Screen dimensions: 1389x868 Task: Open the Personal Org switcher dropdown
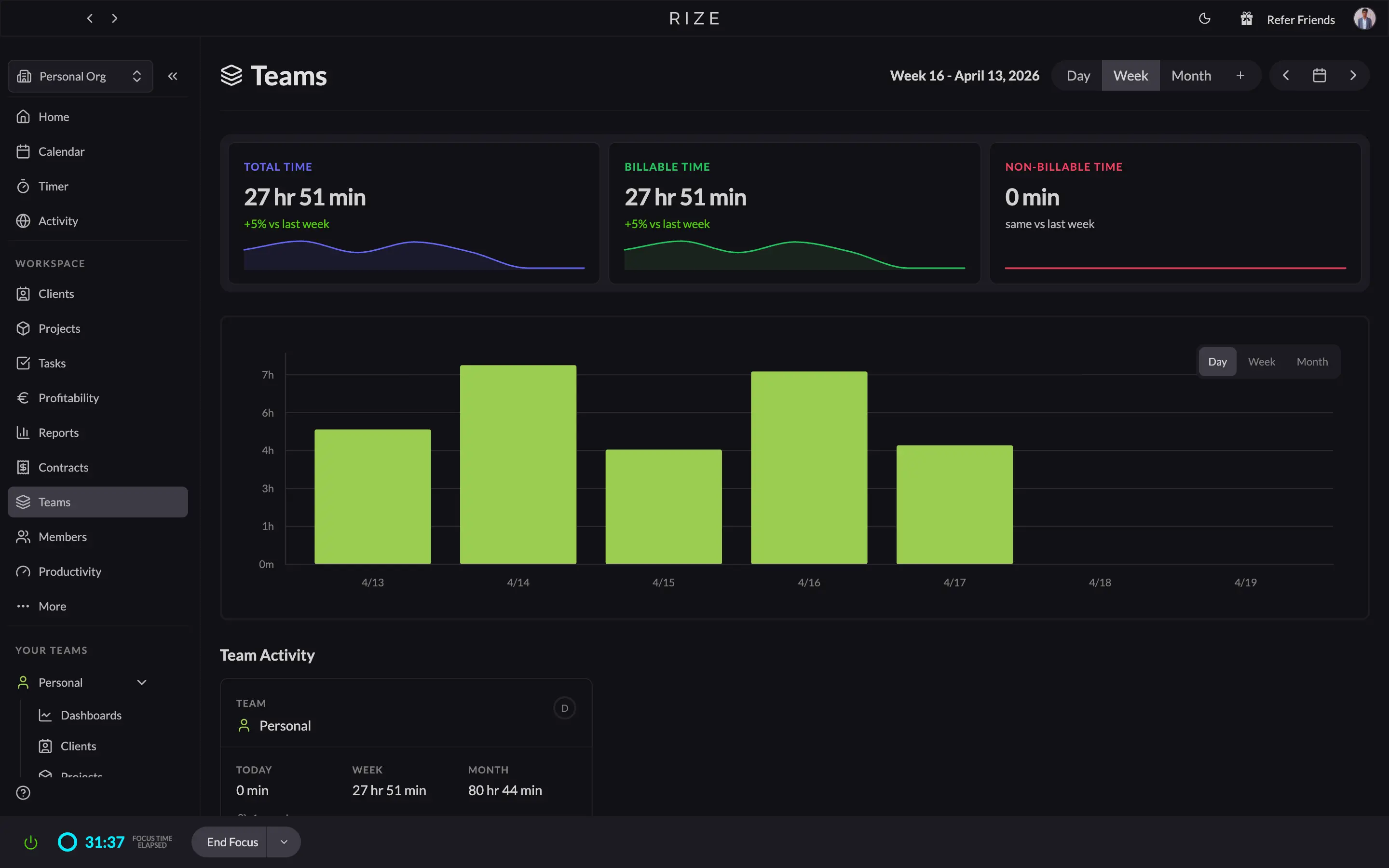coord(81,76)
